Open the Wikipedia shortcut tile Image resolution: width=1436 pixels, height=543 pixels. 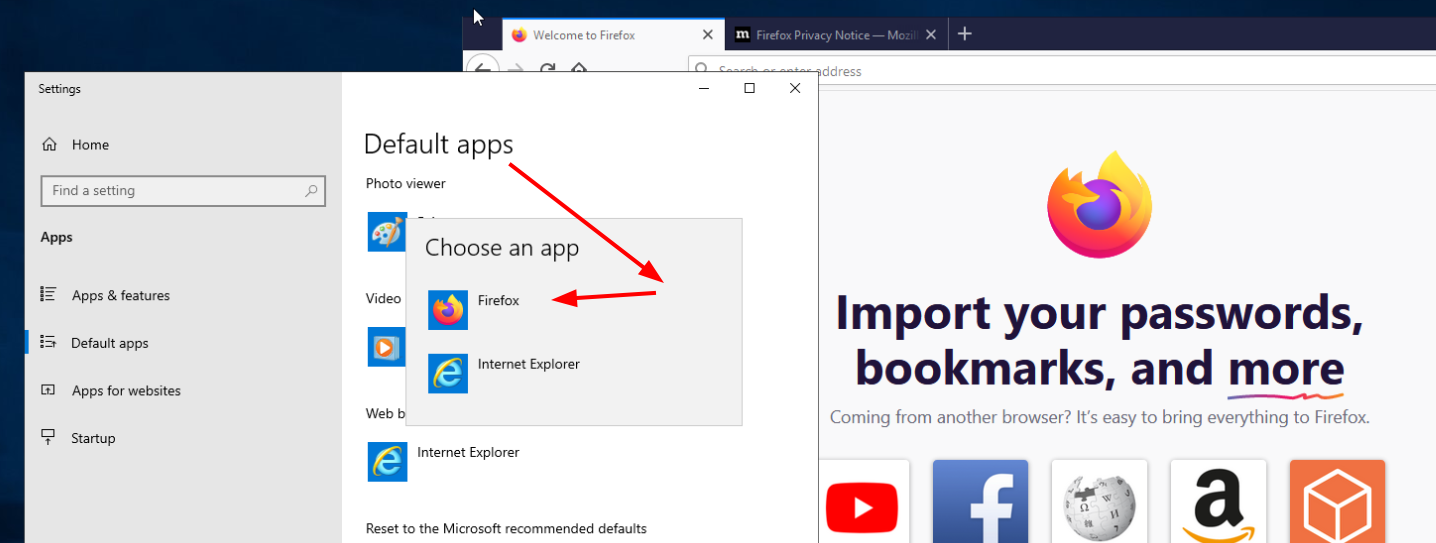pyautogui.click(x=1099, y=501)
